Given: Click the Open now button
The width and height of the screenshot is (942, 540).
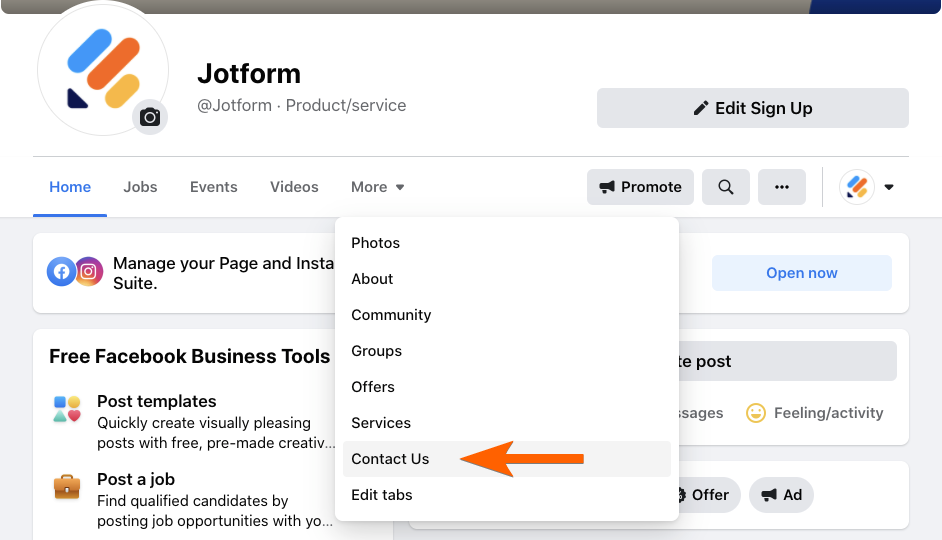Looking at the screenshot, I should [801, 273].
